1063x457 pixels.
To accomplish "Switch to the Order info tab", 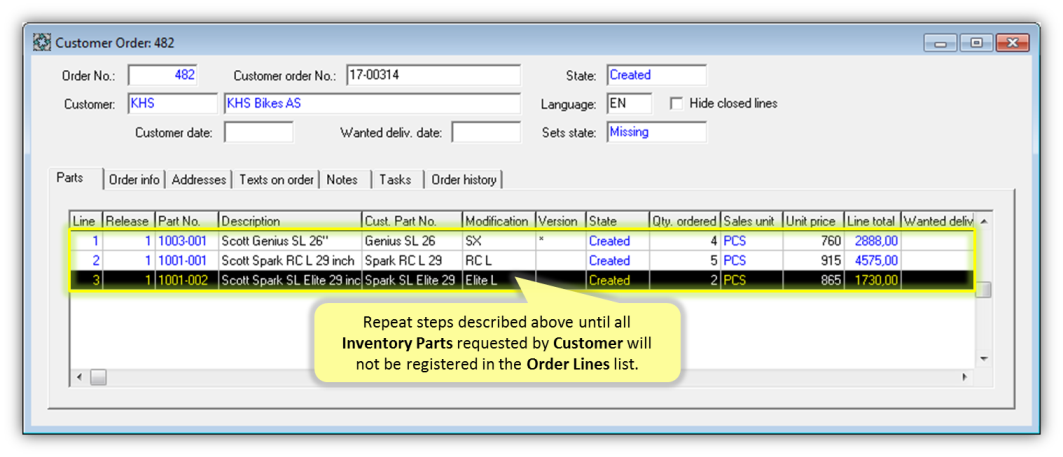I will (134, 180).
